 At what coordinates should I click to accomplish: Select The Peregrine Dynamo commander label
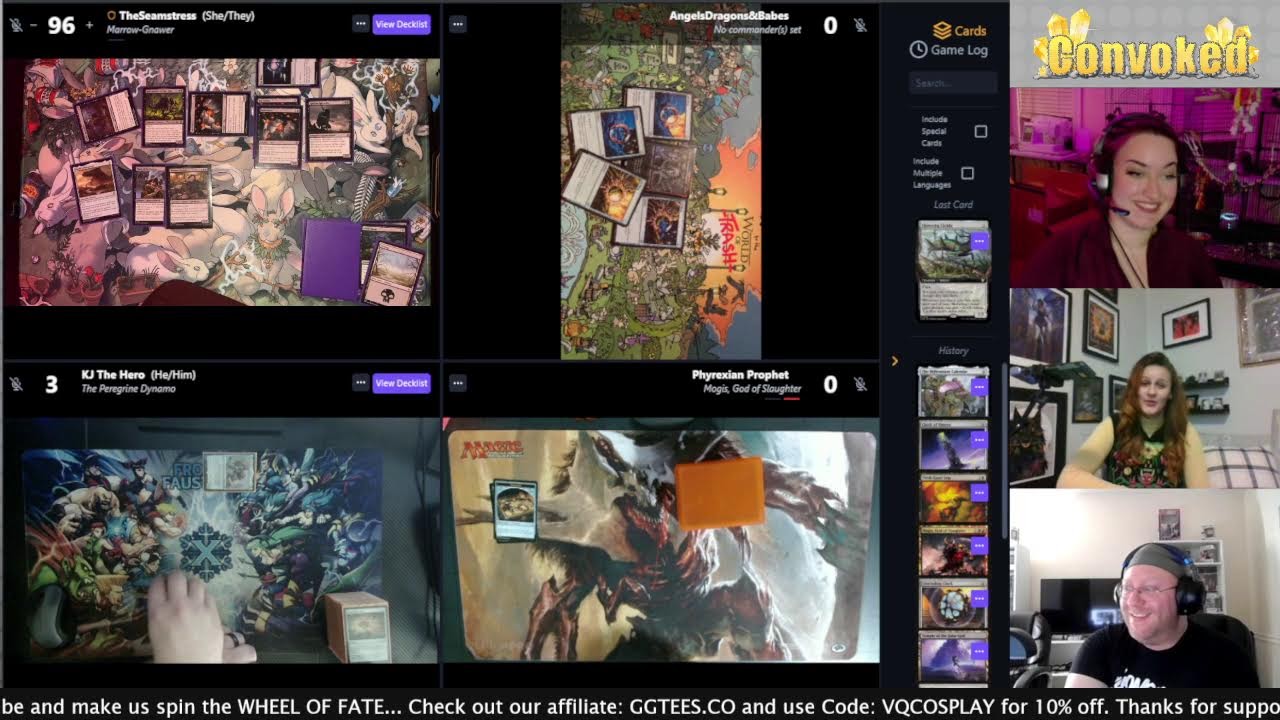[x=128, y=389]
